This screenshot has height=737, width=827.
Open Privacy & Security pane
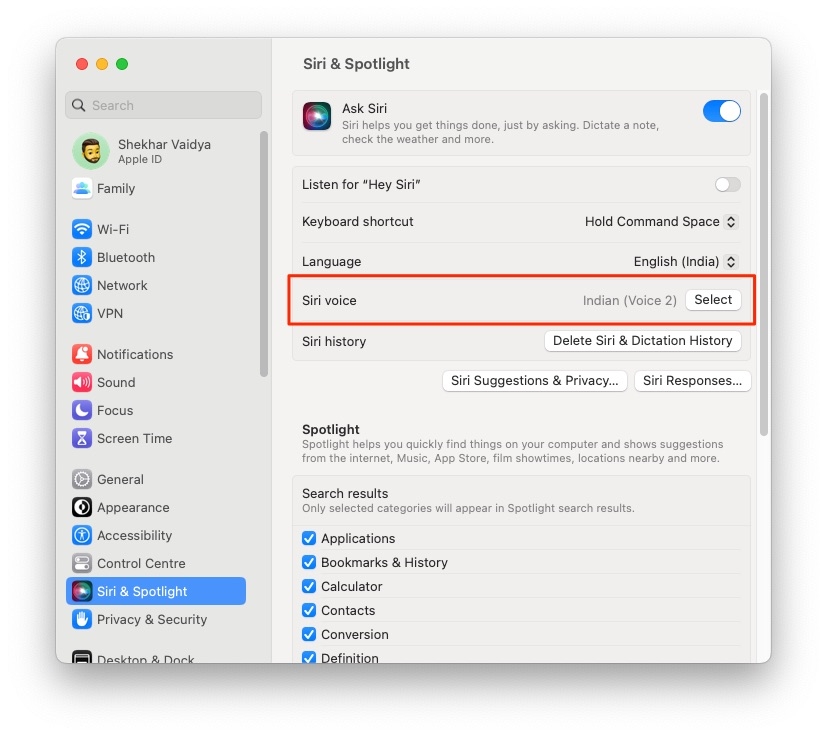(x=156, y=619)
